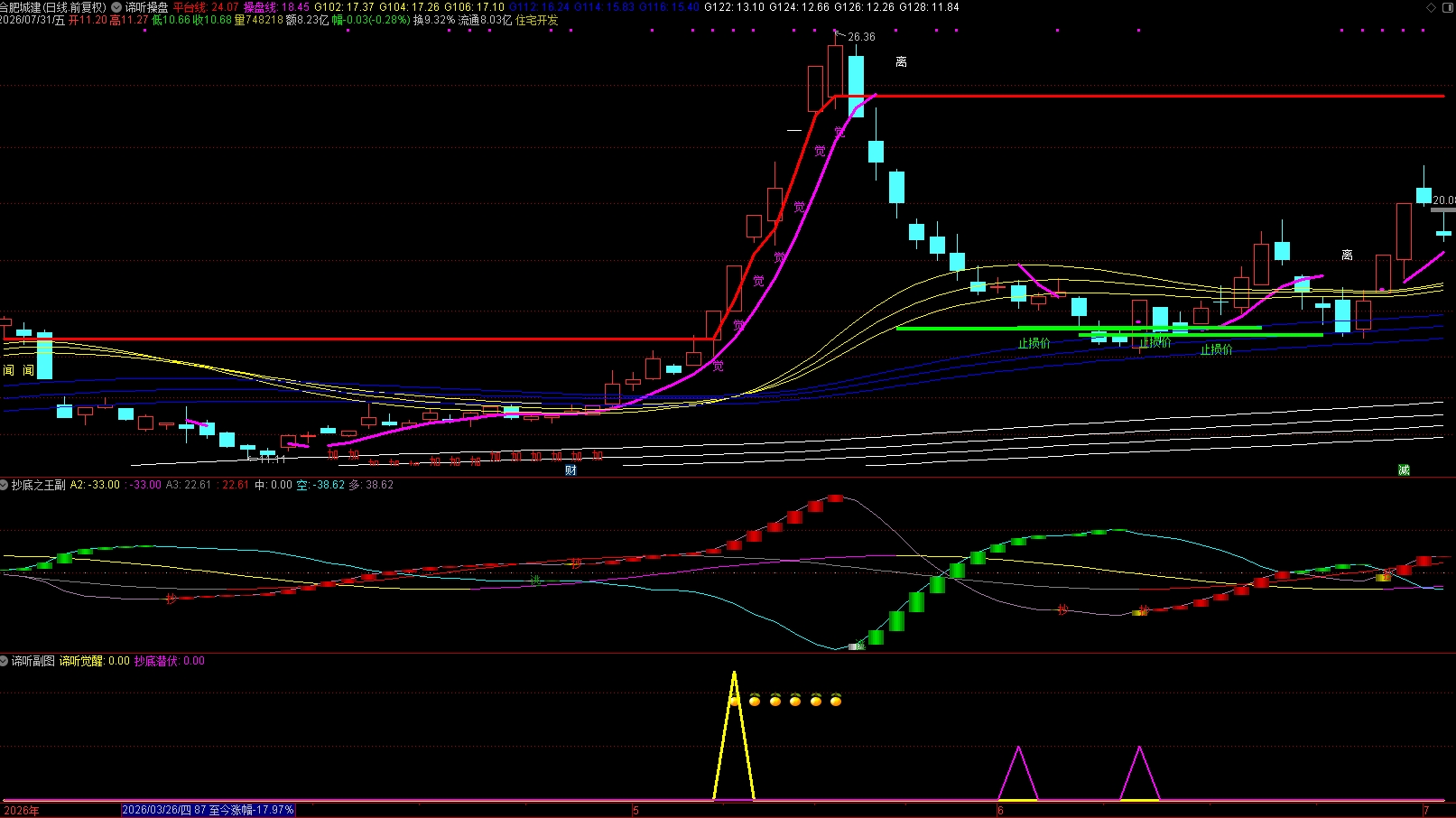Screen dimensions: 1456x818
Task: Click the 抄底之王副 indicator name
Action: (x=38, y=485)
